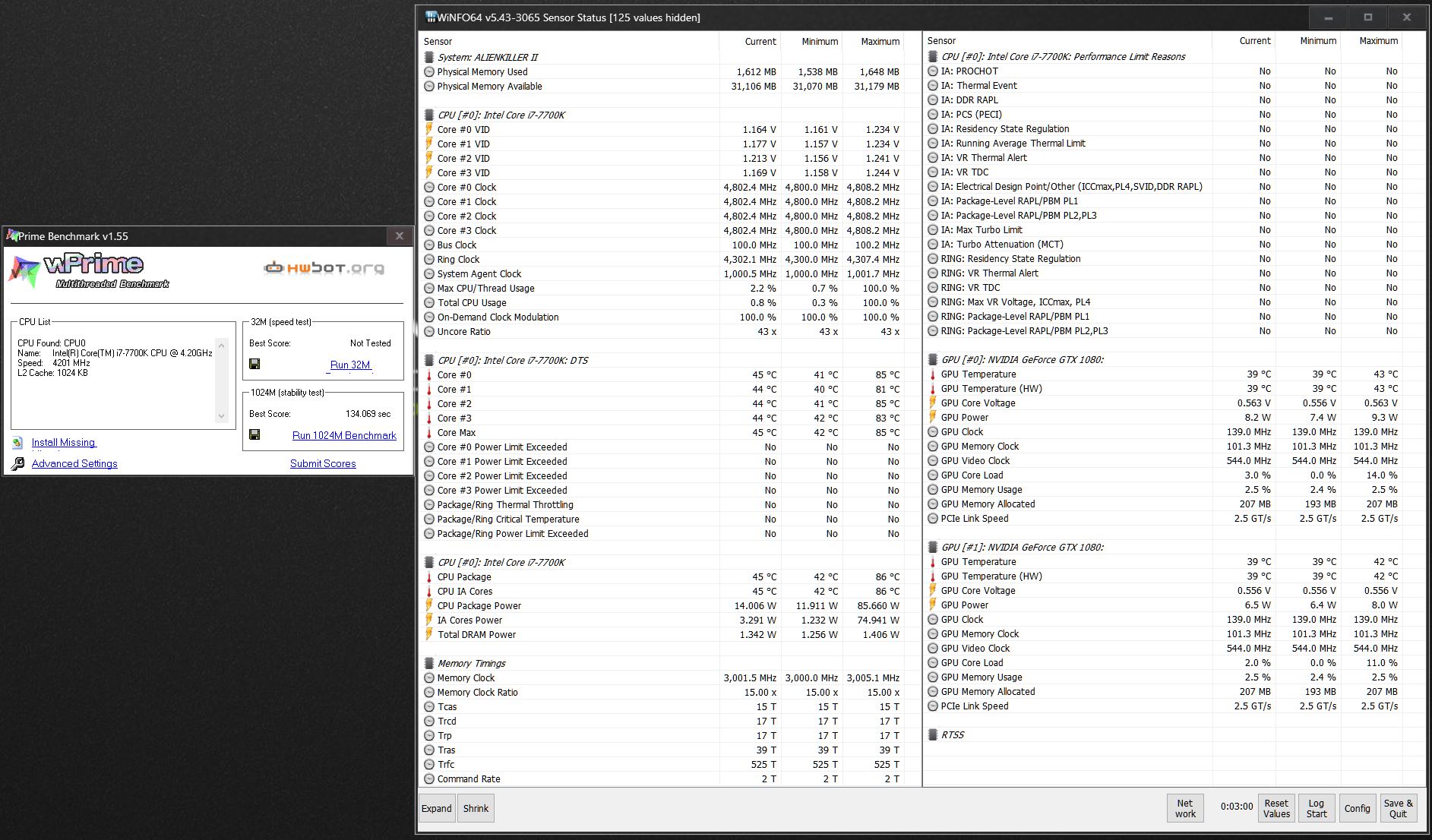Open the Config button in sensor window
This screenshot has height=840, width=1432.
1357,808
